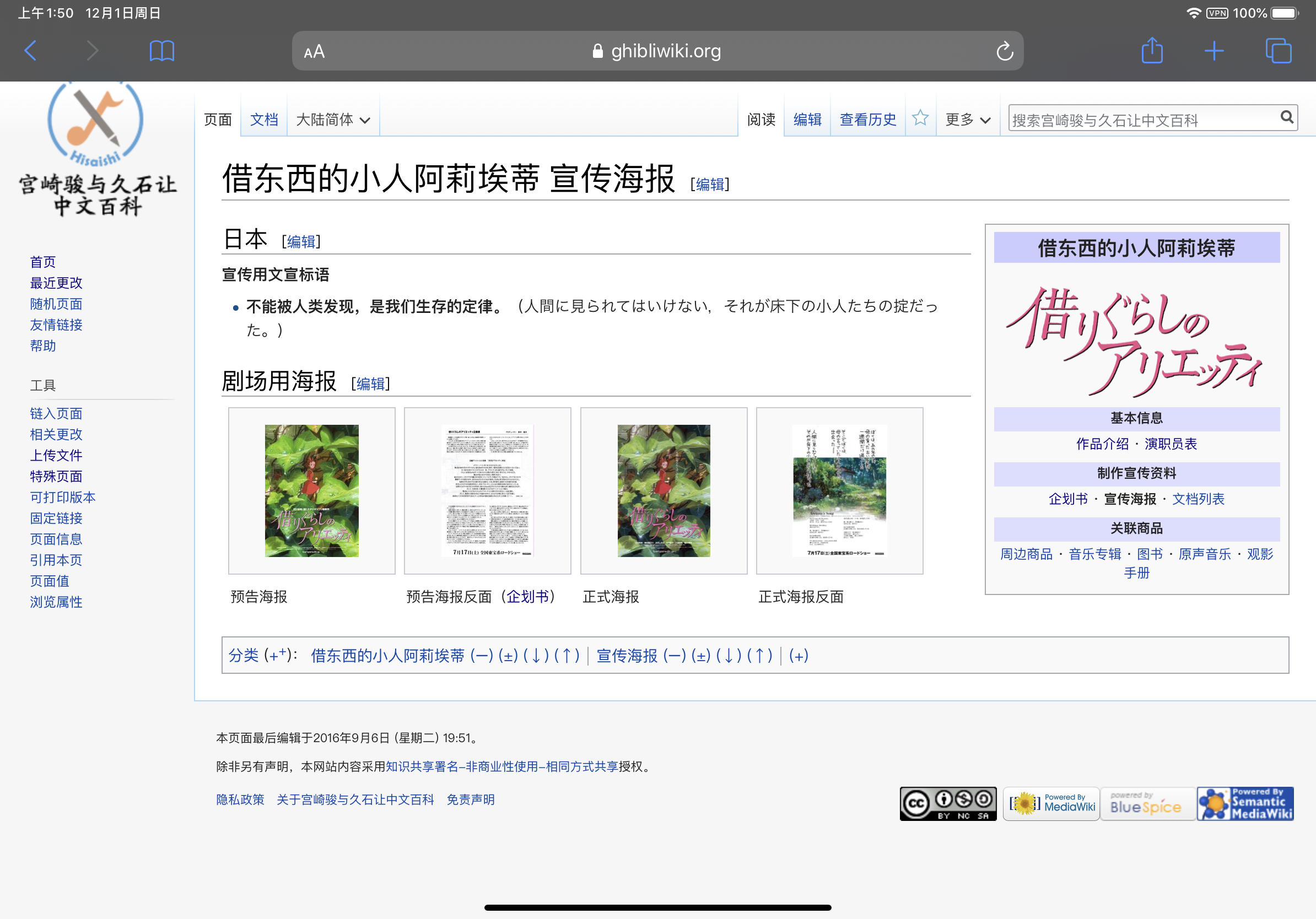Open 页面信息 tool link
This screenshot has width=1316, height=919.
(56, 539)
